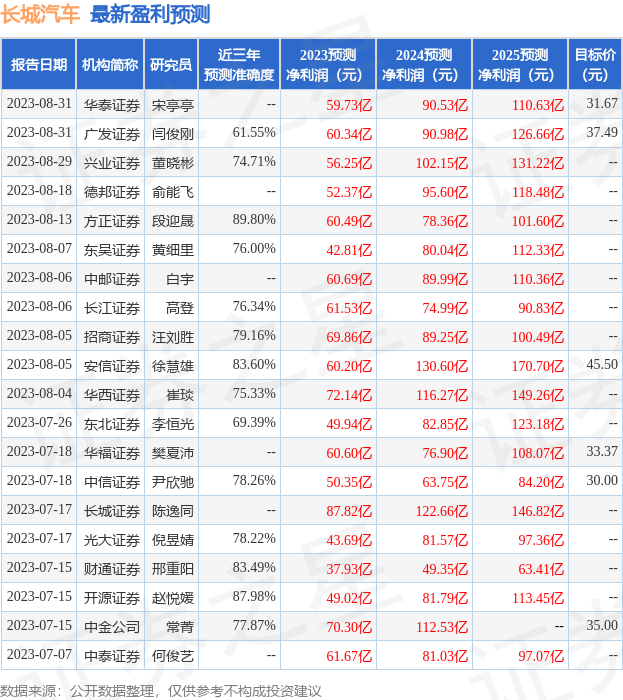Click 方正证券 institution cell
The width and height of the screenshot is (623, 700).
tap(112, 221)
